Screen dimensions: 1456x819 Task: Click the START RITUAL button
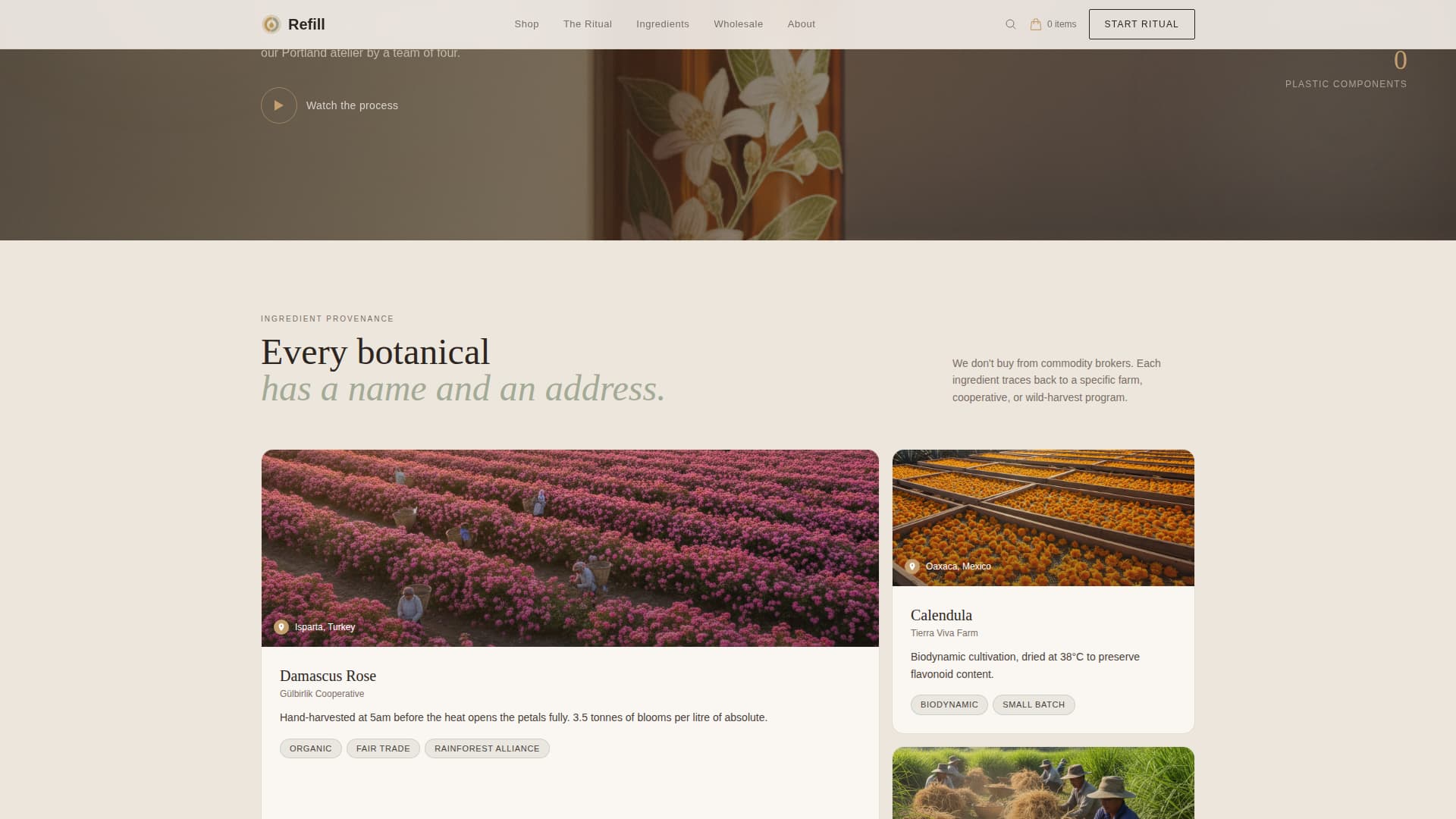tap(1141, 24)
